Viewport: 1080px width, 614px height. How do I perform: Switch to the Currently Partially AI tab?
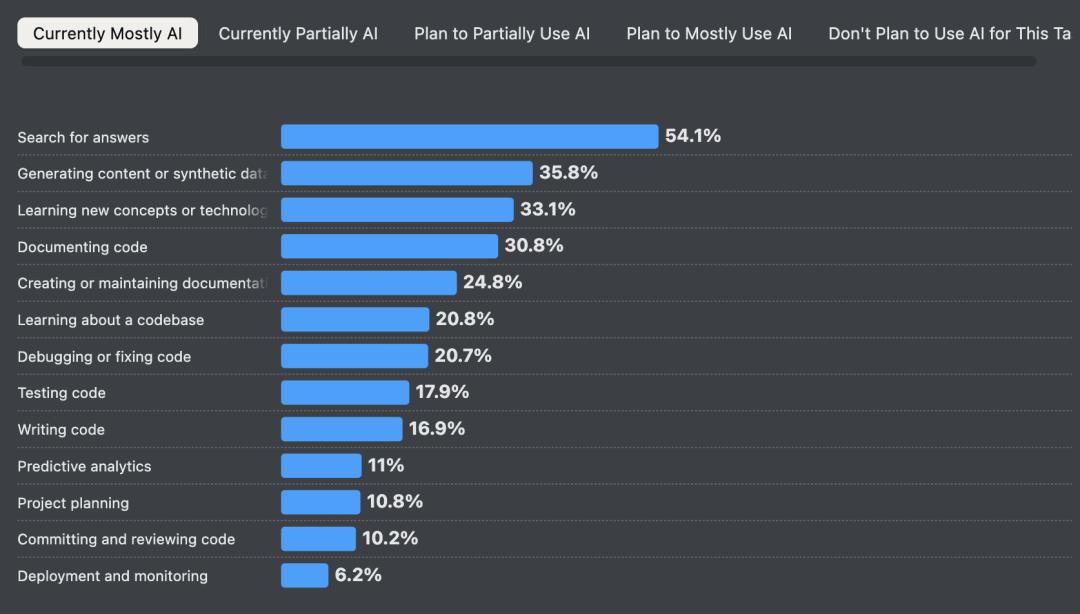click(298, 32)
